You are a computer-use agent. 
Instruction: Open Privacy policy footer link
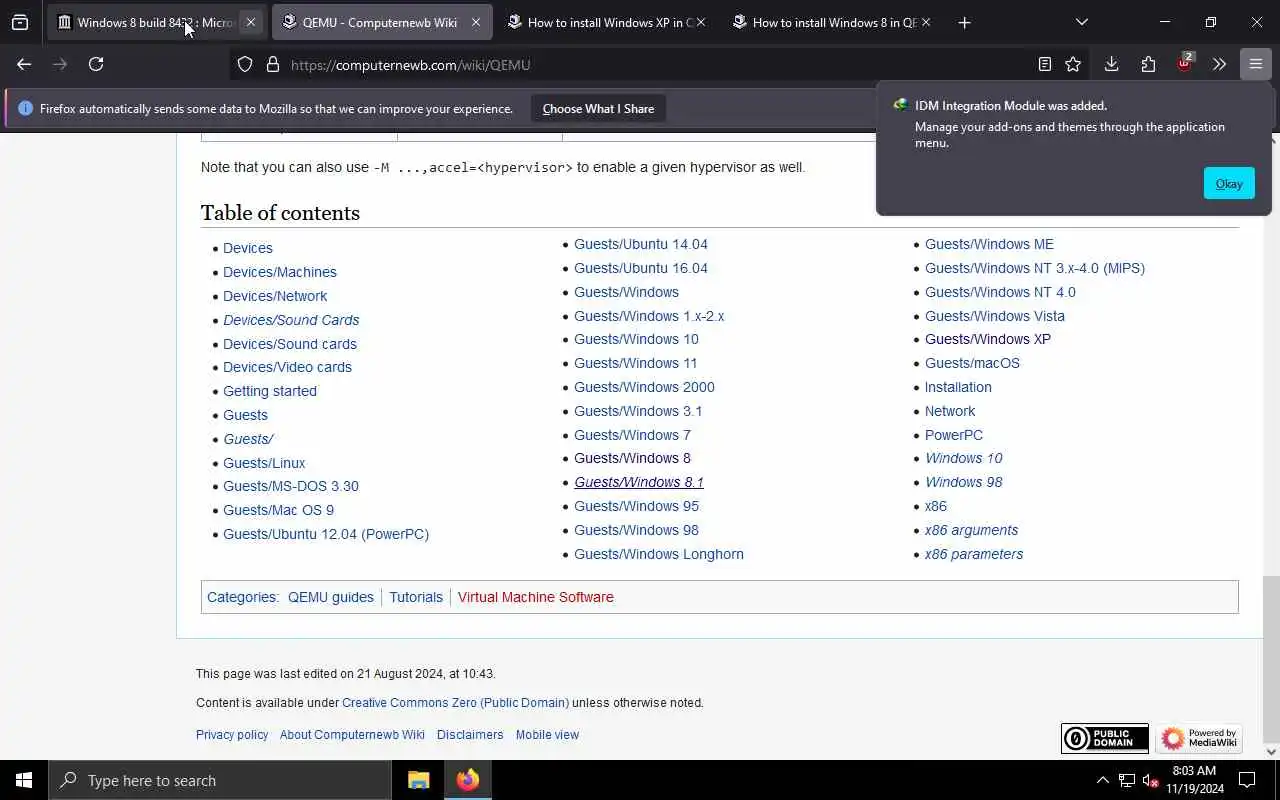(x=232, y=735)
